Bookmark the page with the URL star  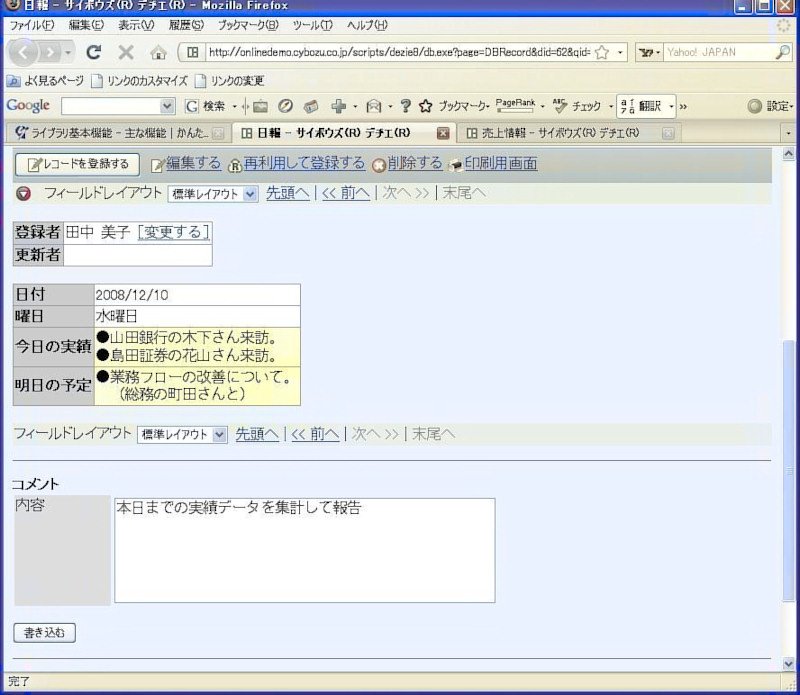[x=602, y=52]
